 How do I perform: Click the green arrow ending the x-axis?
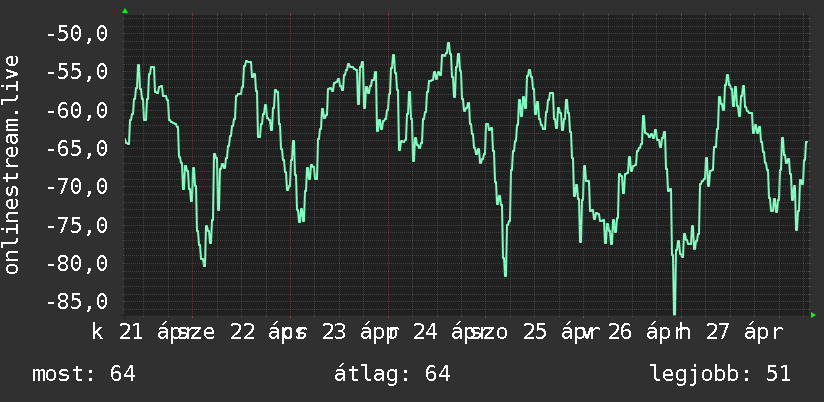(x=813, y=315)
